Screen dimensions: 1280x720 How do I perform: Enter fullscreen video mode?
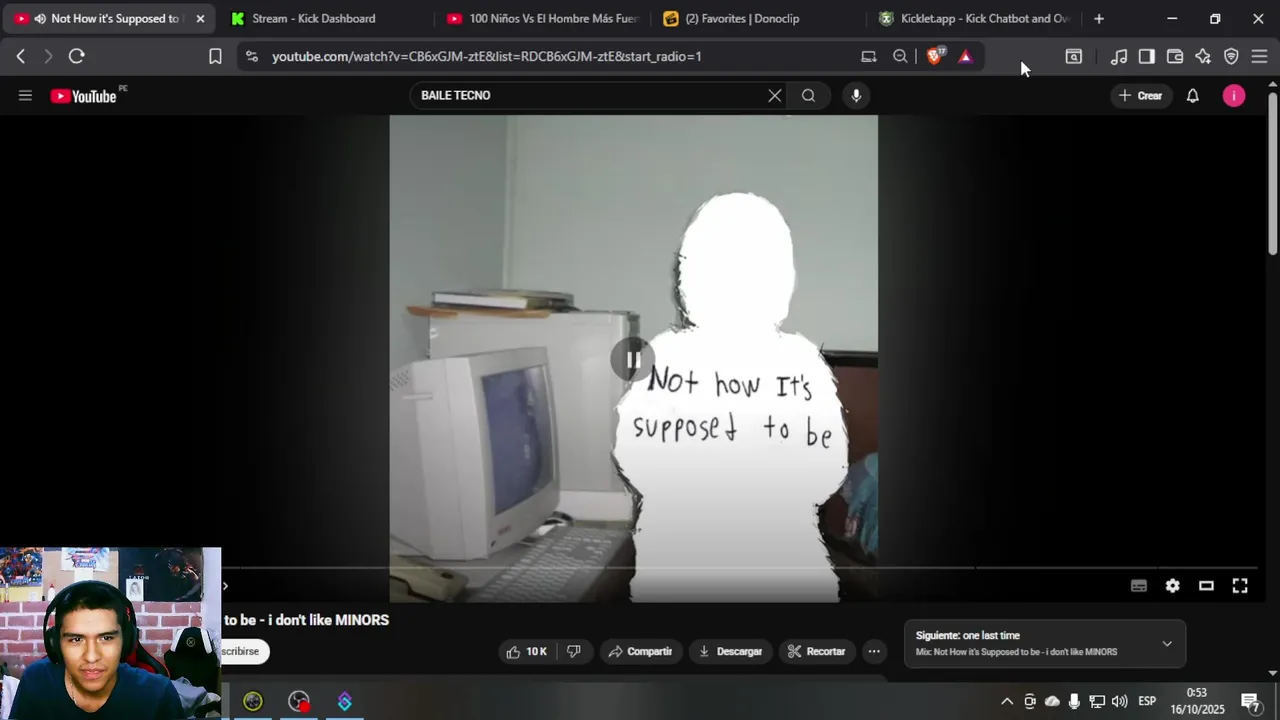click(x=1240, y=586)
